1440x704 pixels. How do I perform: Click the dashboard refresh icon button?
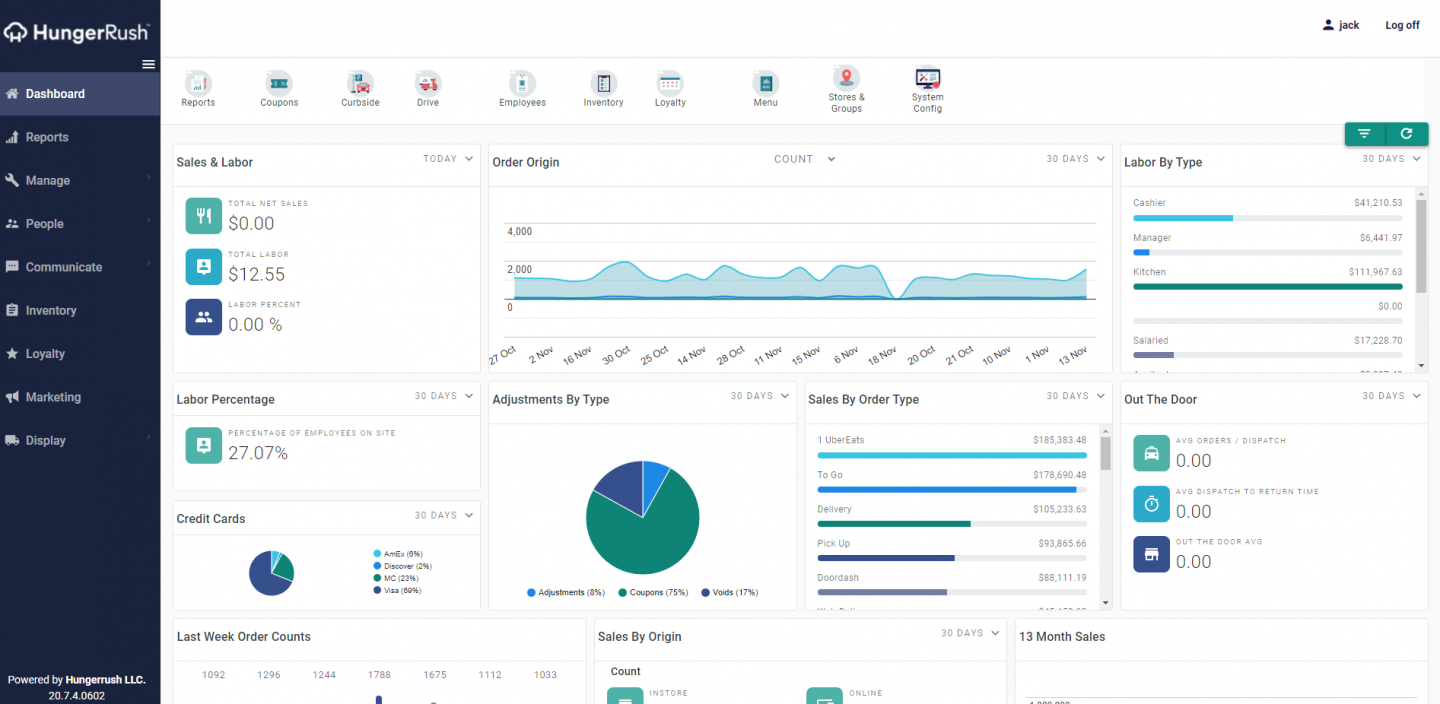pyautogui.click(x=1406, y=134)
